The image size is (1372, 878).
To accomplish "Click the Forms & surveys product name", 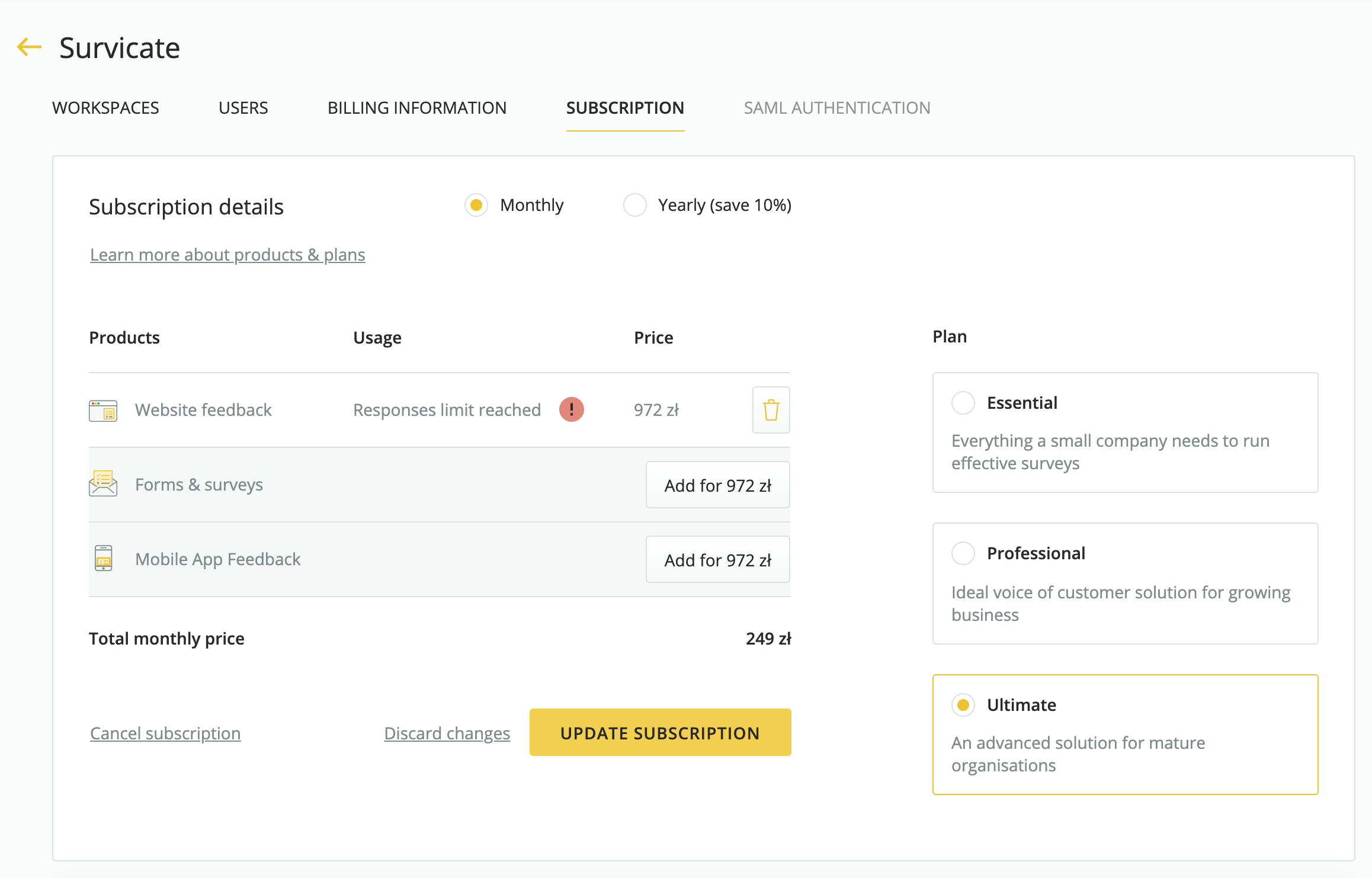I will tap(199, 485).
